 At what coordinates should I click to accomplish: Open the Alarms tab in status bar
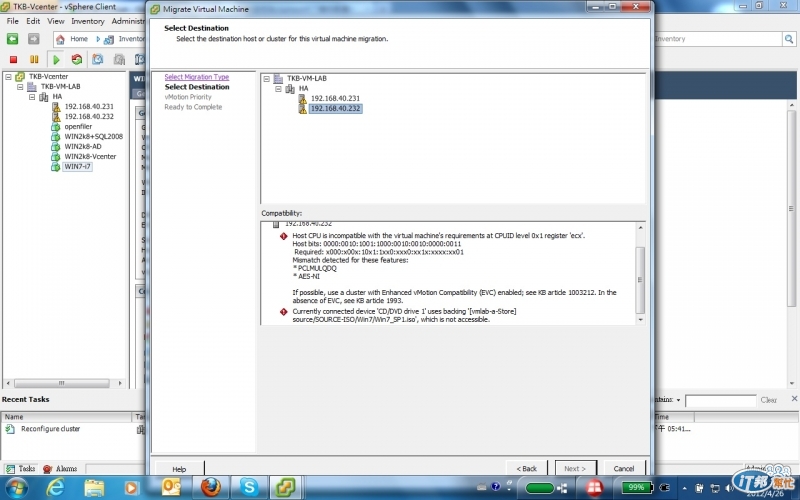[x=60, y=468]
